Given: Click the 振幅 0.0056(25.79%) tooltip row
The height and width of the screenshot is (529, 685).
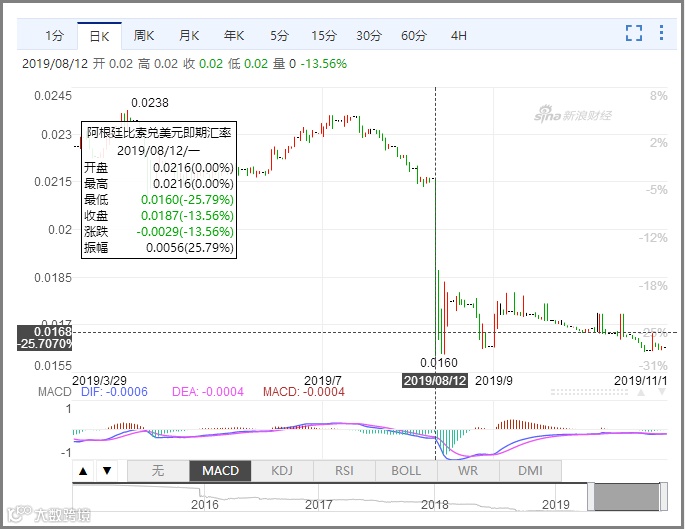Looking at the screenshot, I should coord(159,248).
